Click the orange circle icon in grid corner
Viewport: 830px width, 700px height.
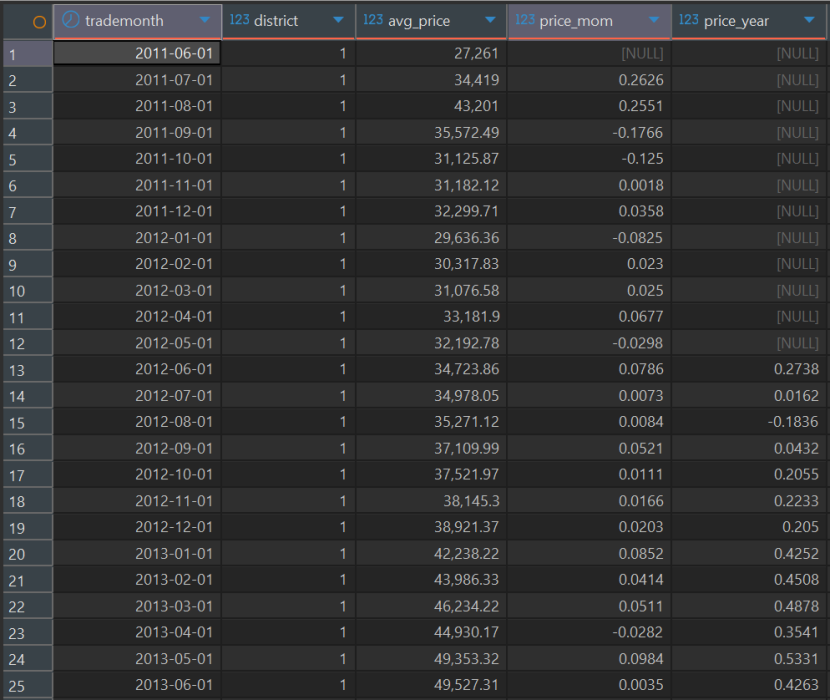39,22
